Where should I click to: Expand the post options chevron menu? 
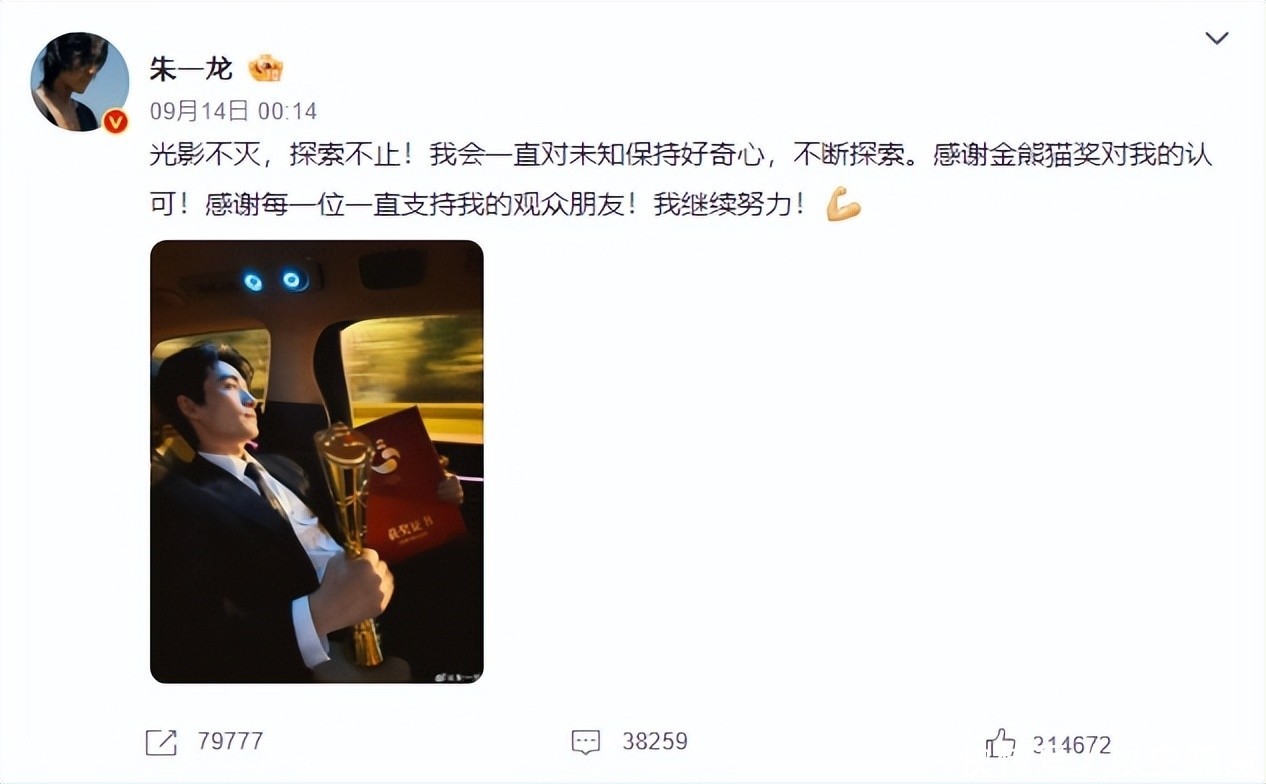tap(1217, 38)
